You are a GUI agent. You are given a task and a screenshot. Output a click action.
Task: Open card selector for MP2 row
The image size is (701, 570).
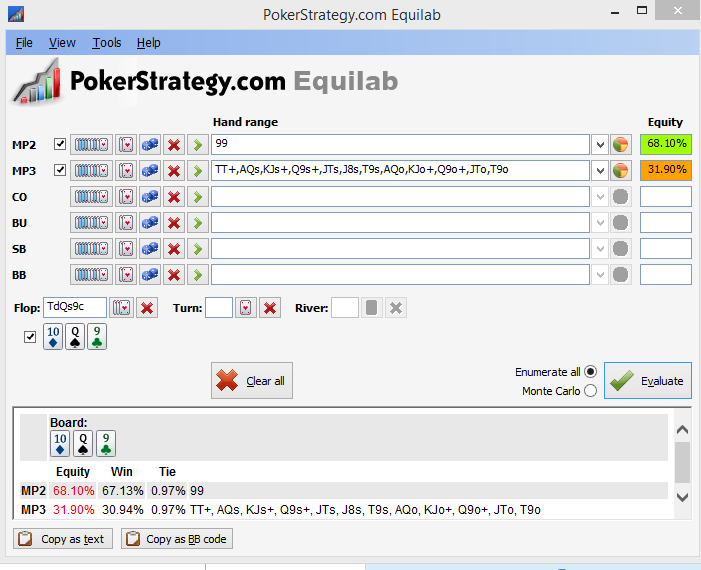click(x=126, y=144)
